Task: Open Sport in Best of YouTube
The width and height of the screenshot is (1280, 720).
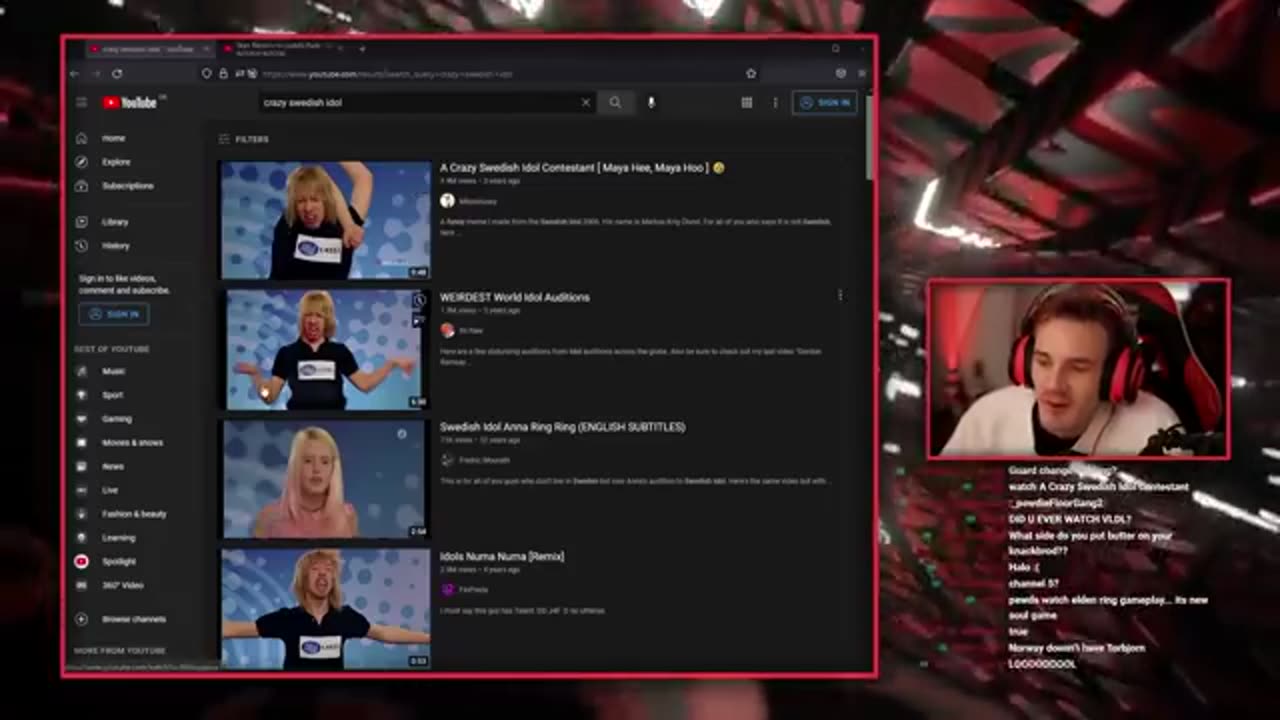Action: pyautogui.click(x=112, y=395)
